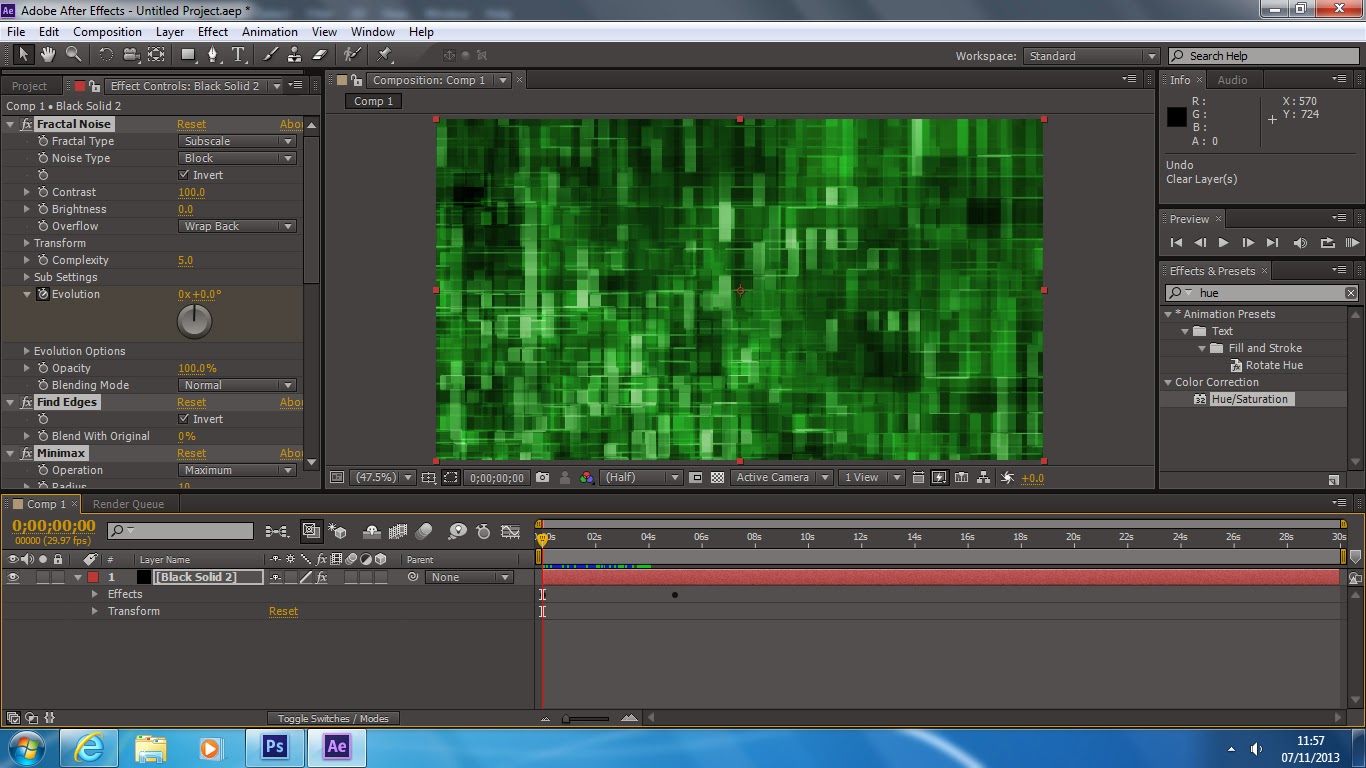
Task: Activate the Zoom tool
Action: [x=73, y=55]
